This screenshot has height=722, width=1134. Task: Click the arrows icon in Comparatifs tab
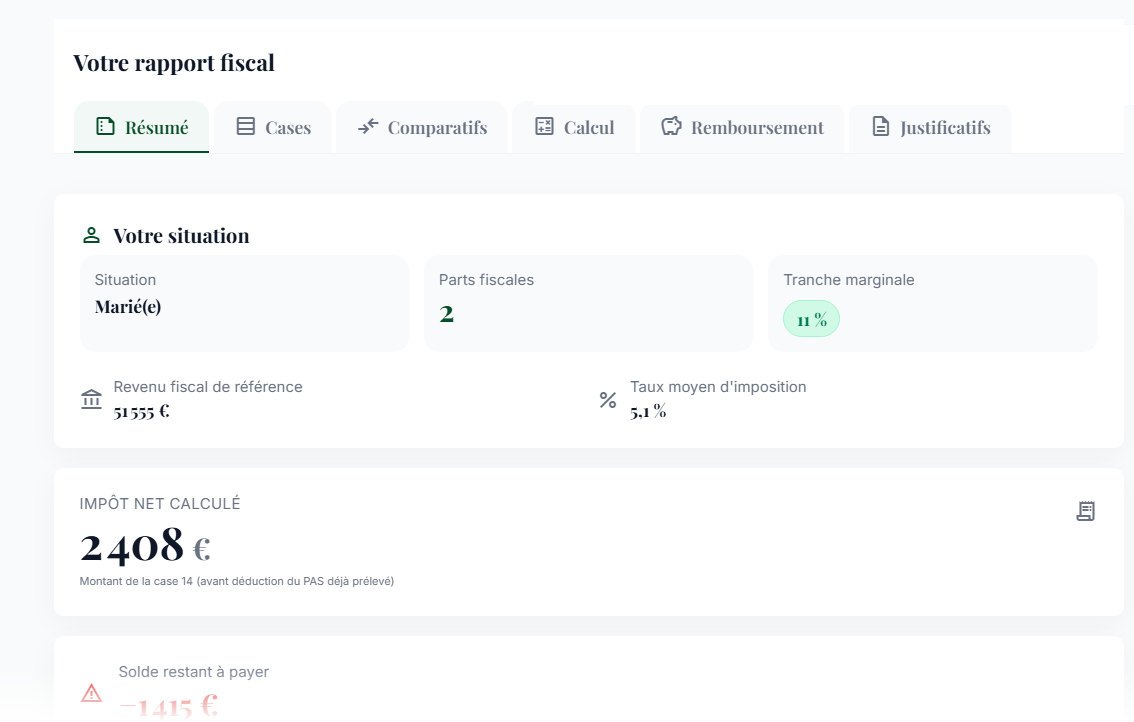point(368,127)
